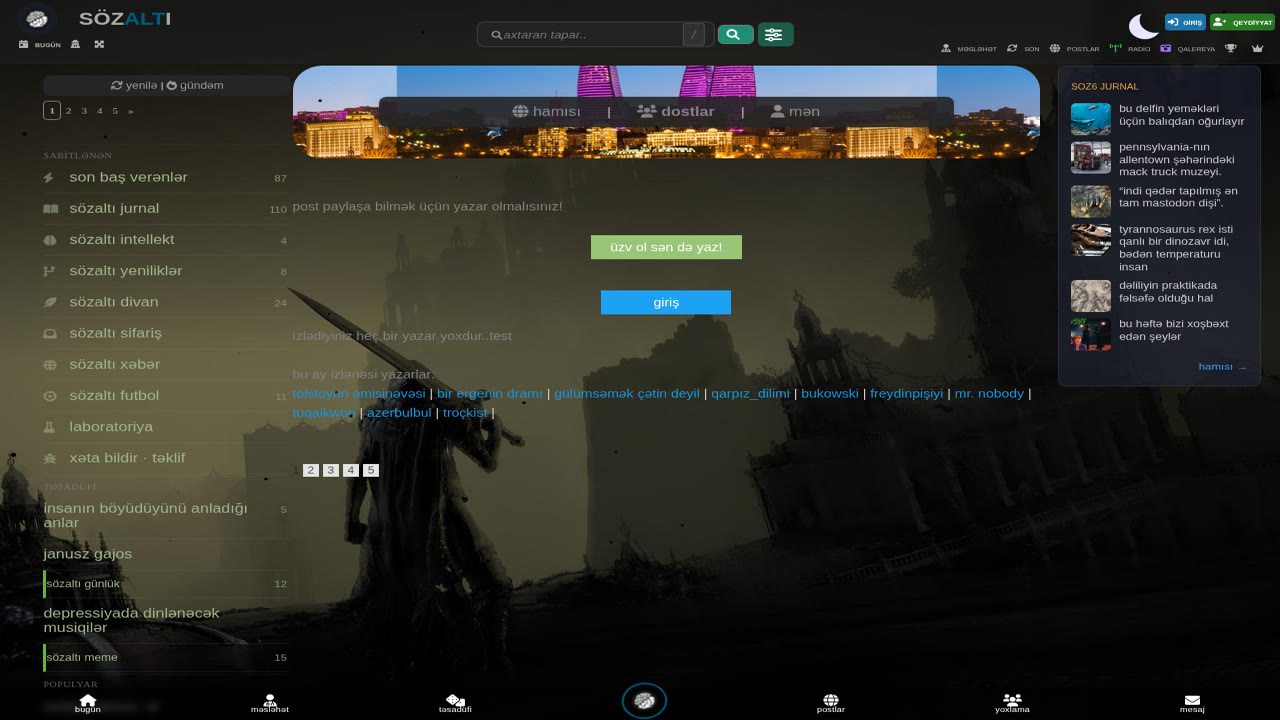
Task: Click the Giriş button in header
Action: tap(1185, 22)
